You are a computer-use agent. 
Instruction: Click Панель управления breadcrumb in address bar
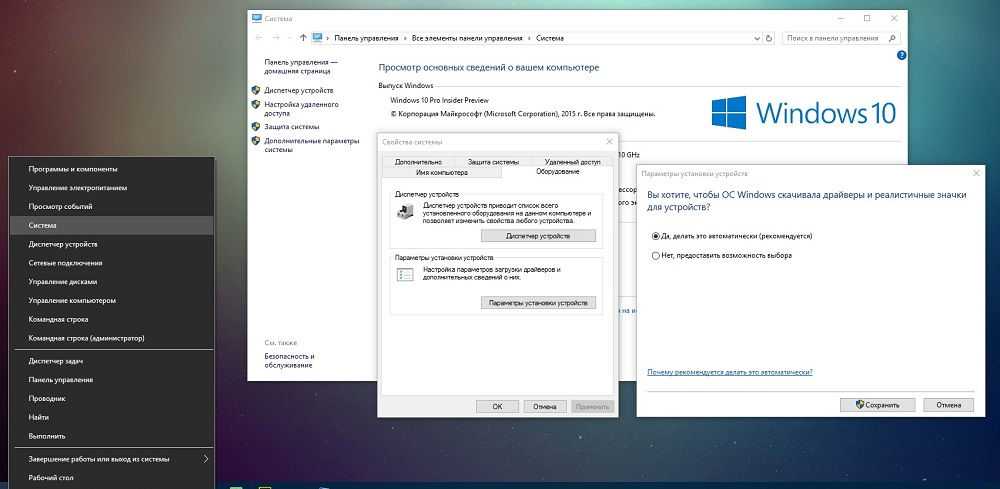click(367, 38)
